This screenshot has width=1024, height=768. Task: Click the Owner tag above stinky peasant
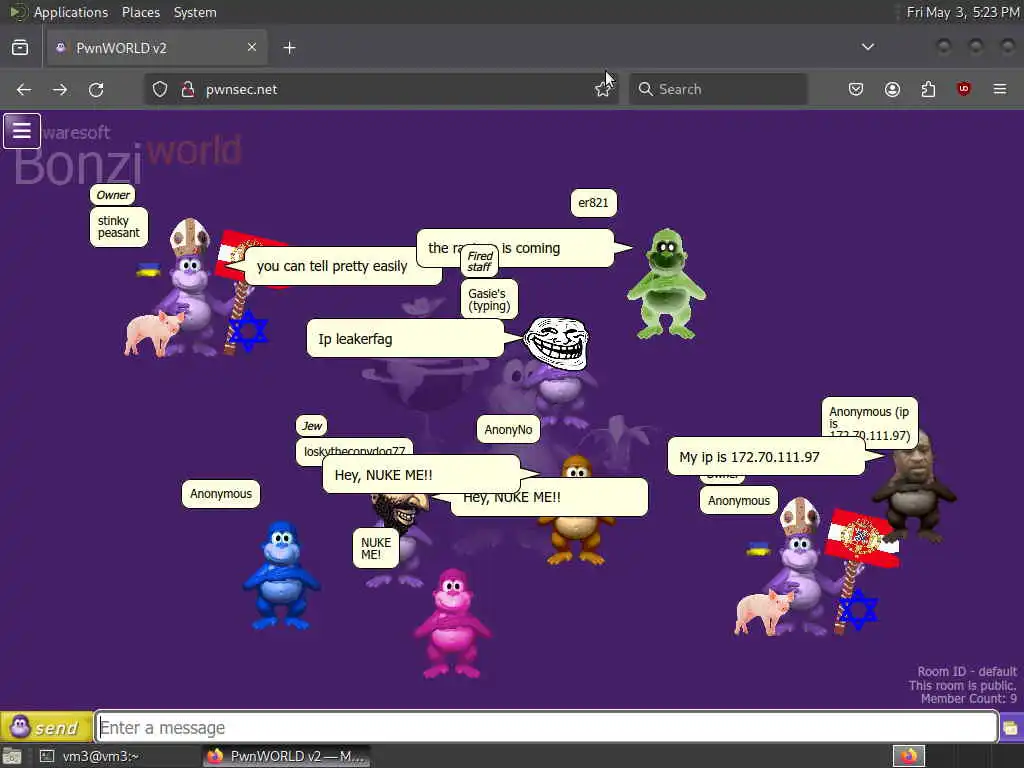113,195
